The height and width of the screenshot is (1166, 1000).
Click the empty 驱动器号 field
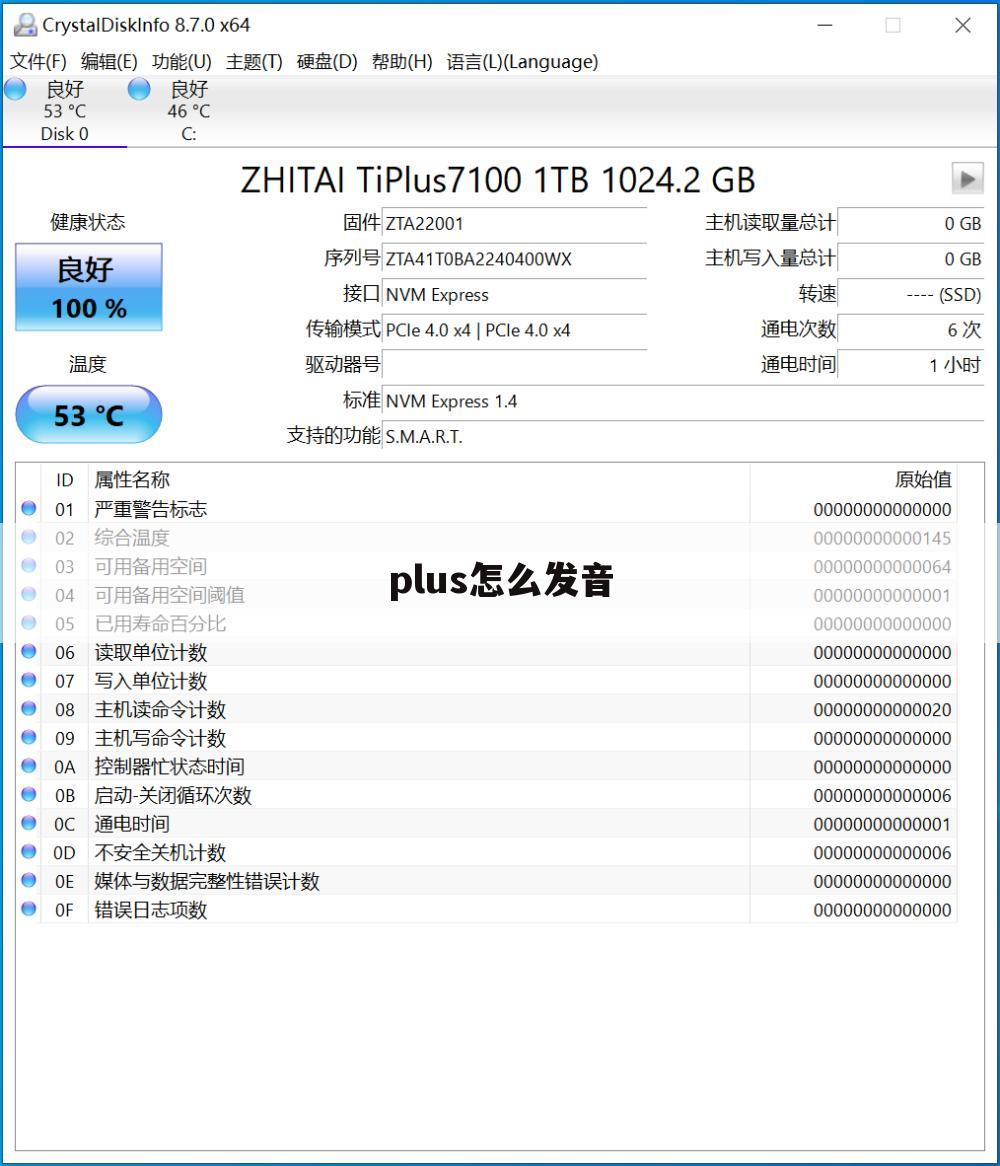click(x=514, y=364)
